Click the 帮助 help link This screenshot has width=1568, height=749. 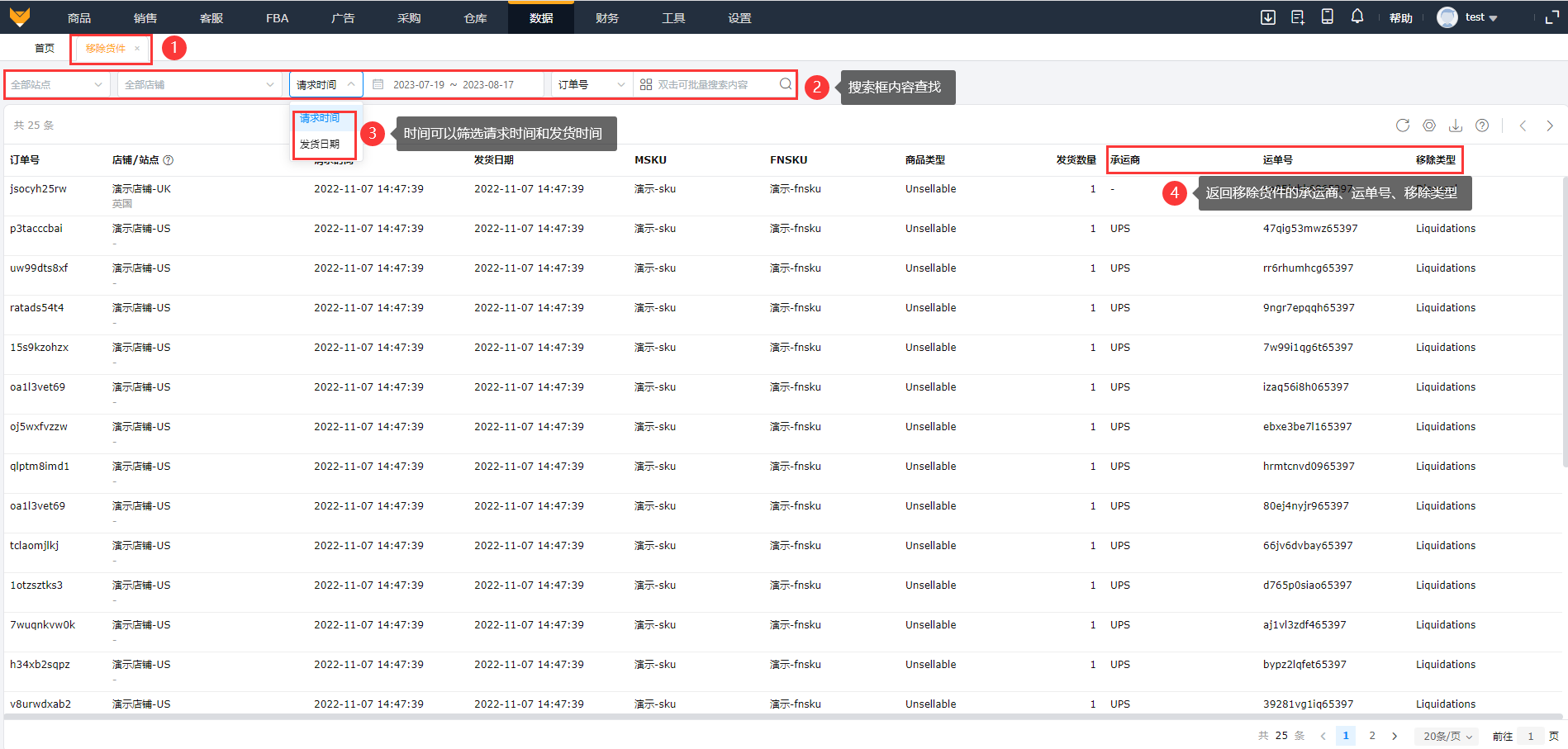(x=1400, y=17)
